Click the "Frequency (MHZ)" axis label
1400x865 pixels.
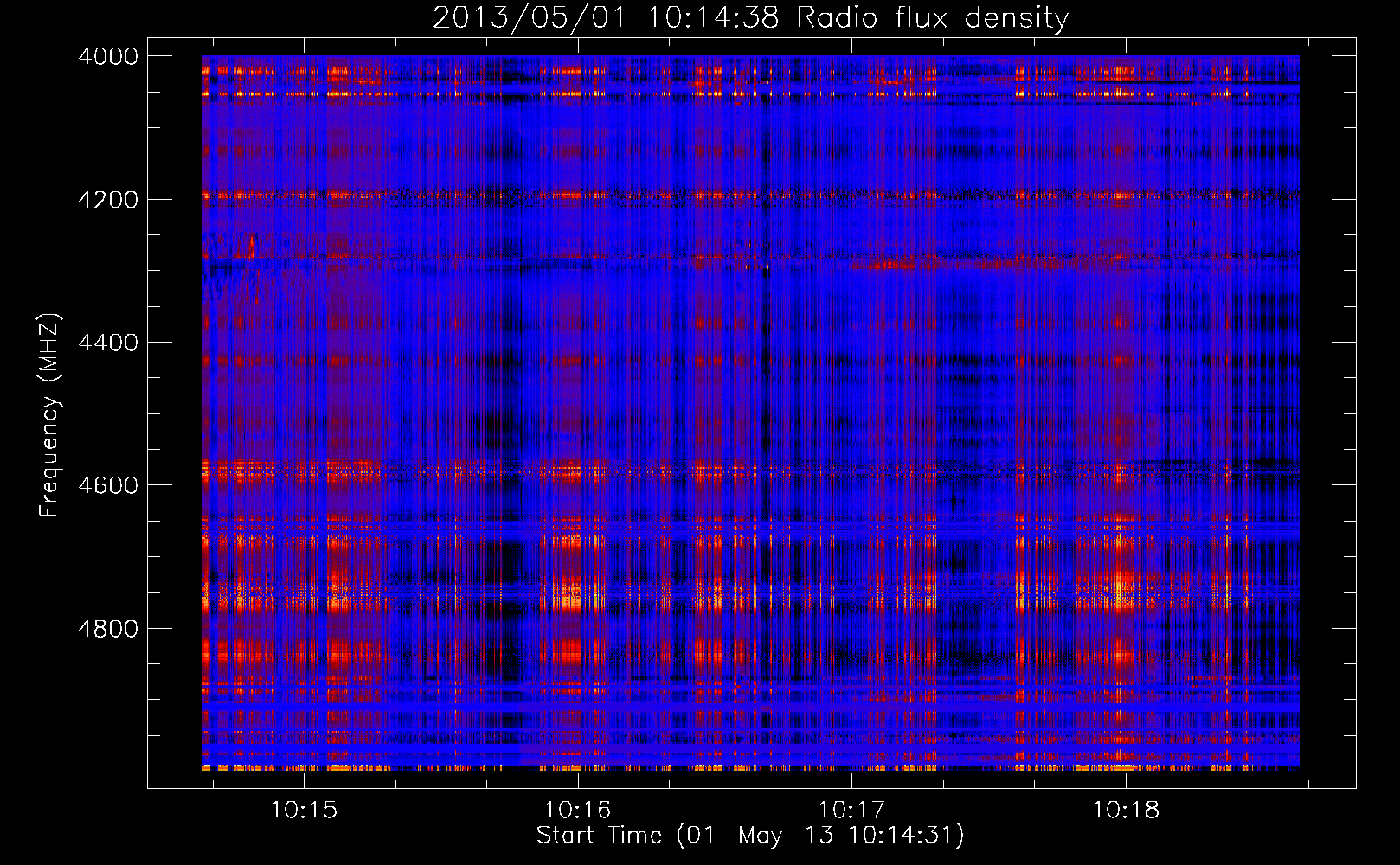49,415
